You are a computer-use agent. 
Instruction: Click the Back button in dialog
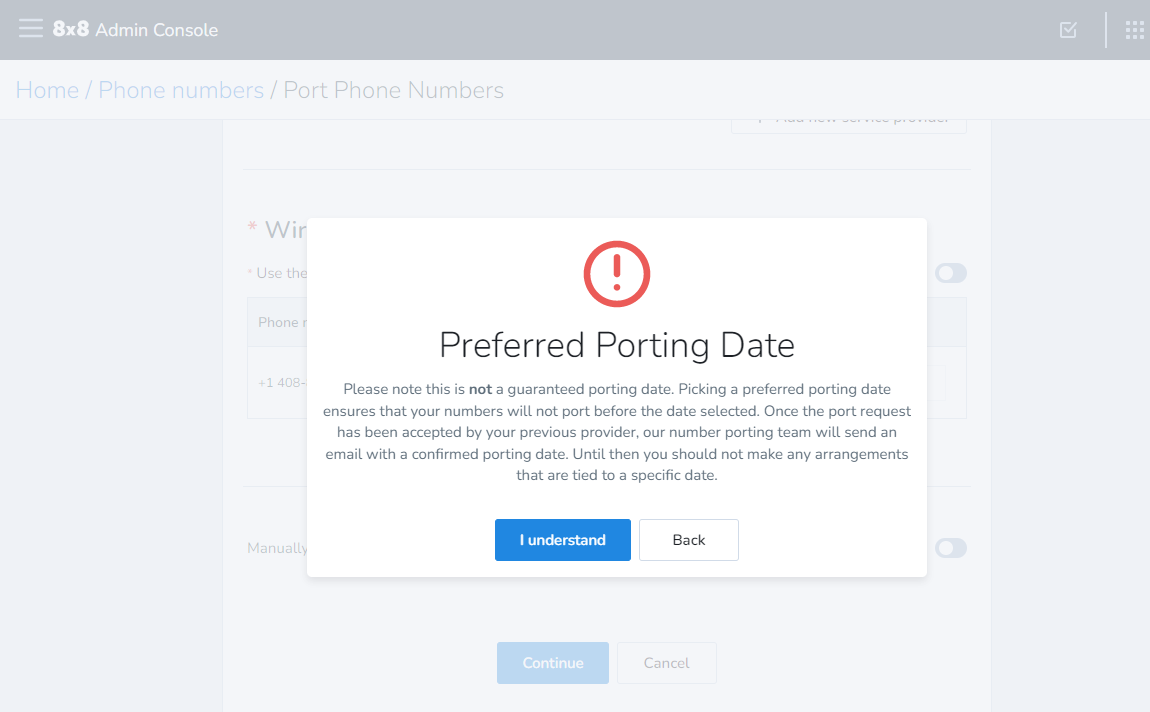689,540
